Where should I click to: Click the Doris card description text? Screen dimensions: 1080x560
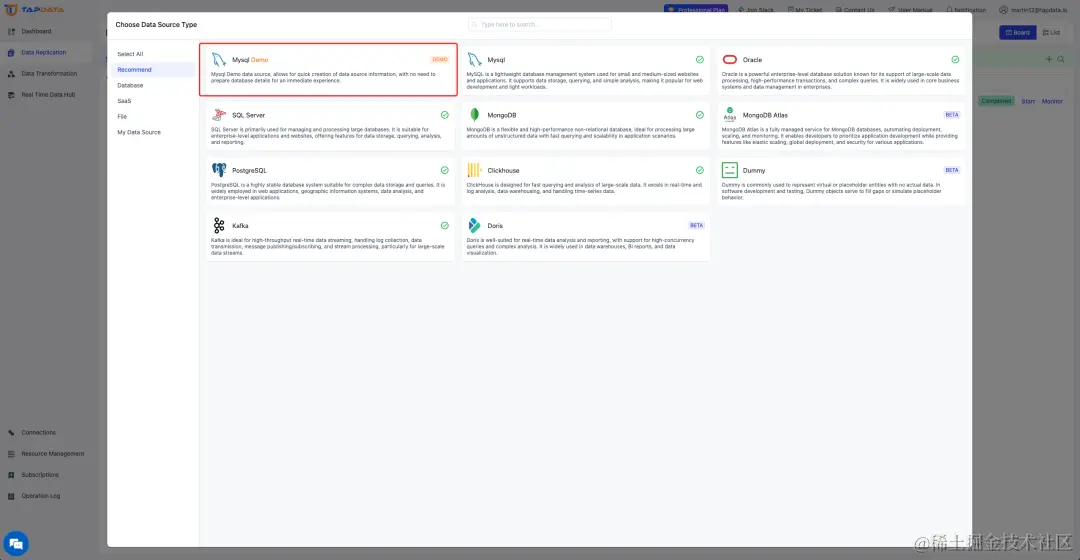(x=581, y=247)
